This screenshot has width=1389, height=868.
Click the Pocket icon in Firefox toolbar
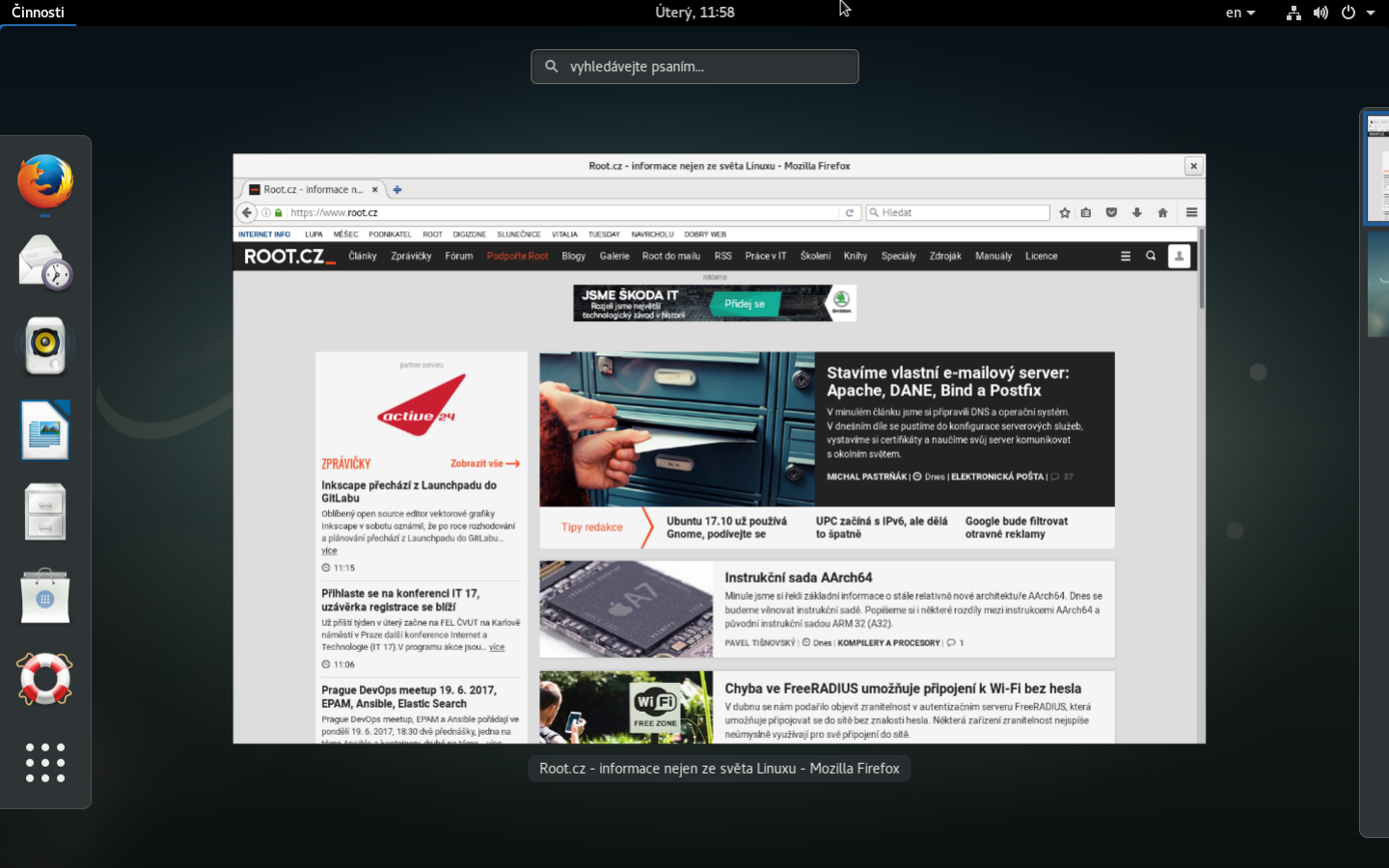[x=1111, y=212]
